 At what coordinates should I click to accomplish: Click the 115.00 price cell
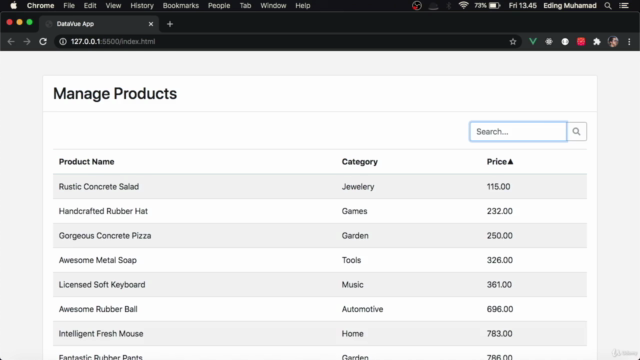498,187
